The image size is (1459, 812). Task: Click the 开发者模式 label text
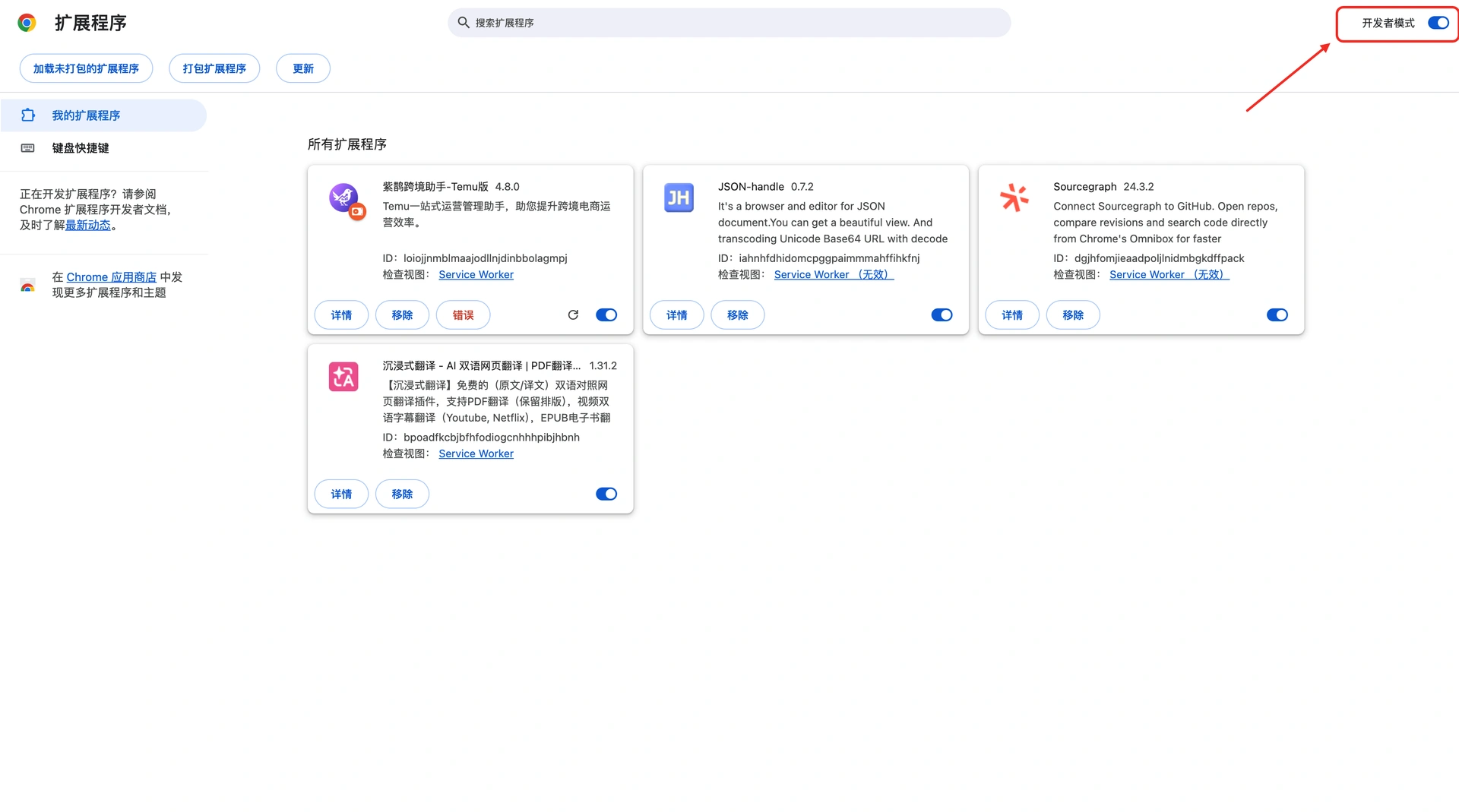1388,23
